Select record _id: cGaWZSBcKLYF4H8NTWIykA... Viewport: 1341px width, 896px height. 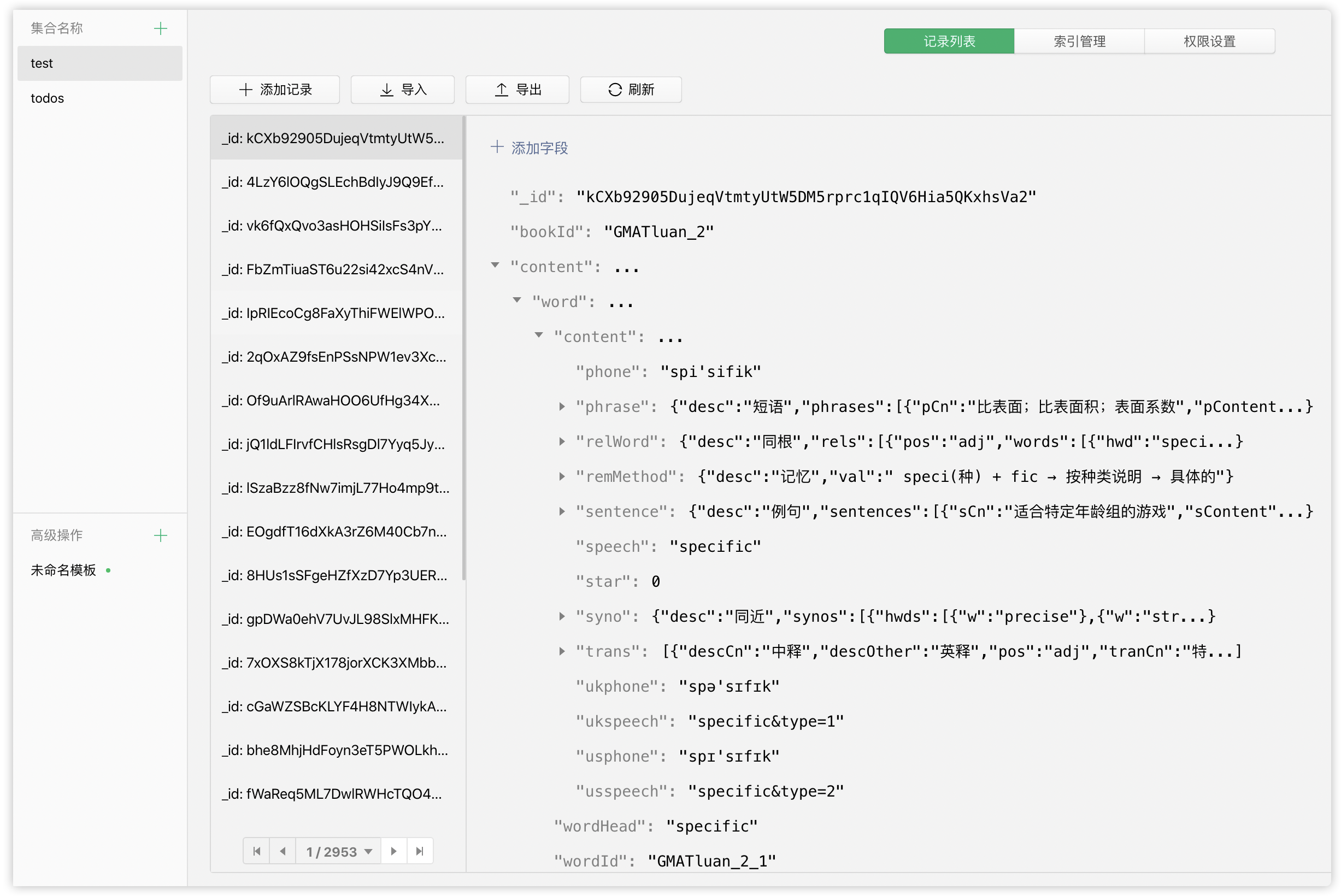click(336, 706)
